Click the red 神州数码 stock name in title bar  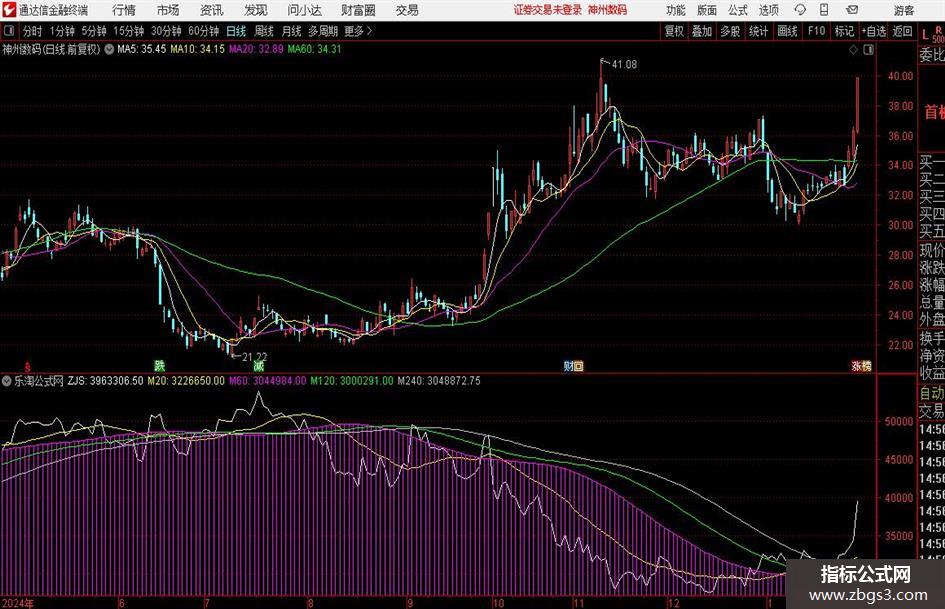[607, 10]
